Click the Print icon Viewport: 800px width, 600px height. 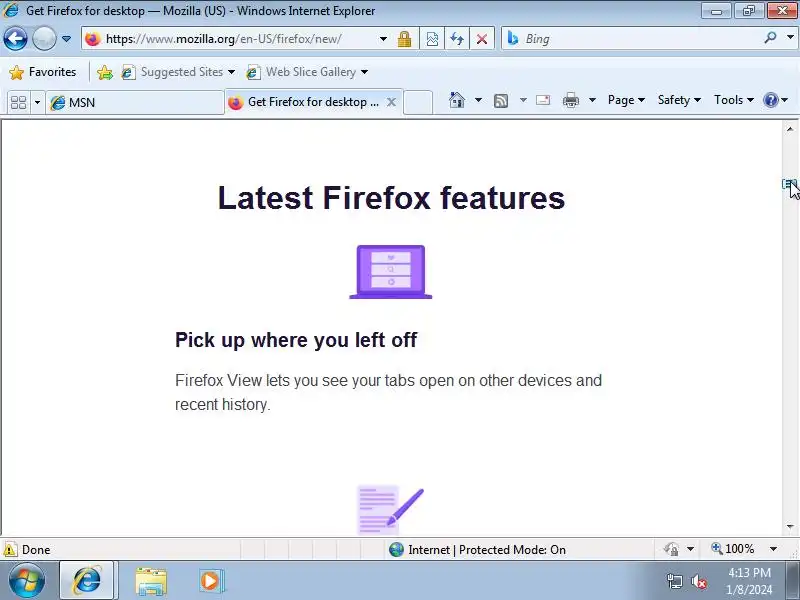571,100
